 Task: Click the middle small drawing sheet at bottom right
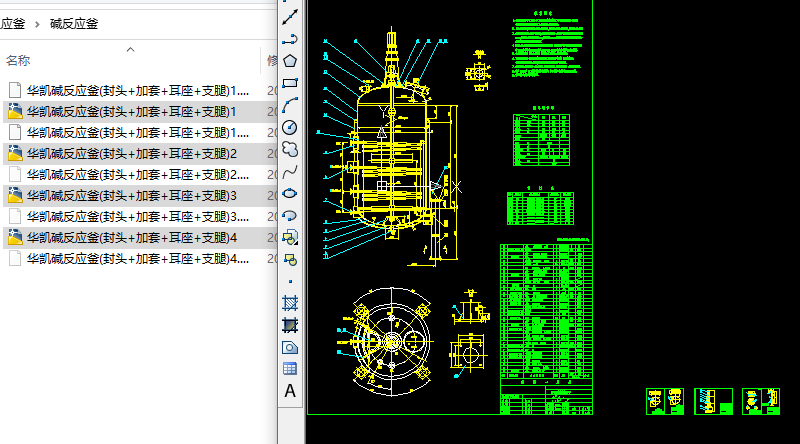tap(713, 401)
